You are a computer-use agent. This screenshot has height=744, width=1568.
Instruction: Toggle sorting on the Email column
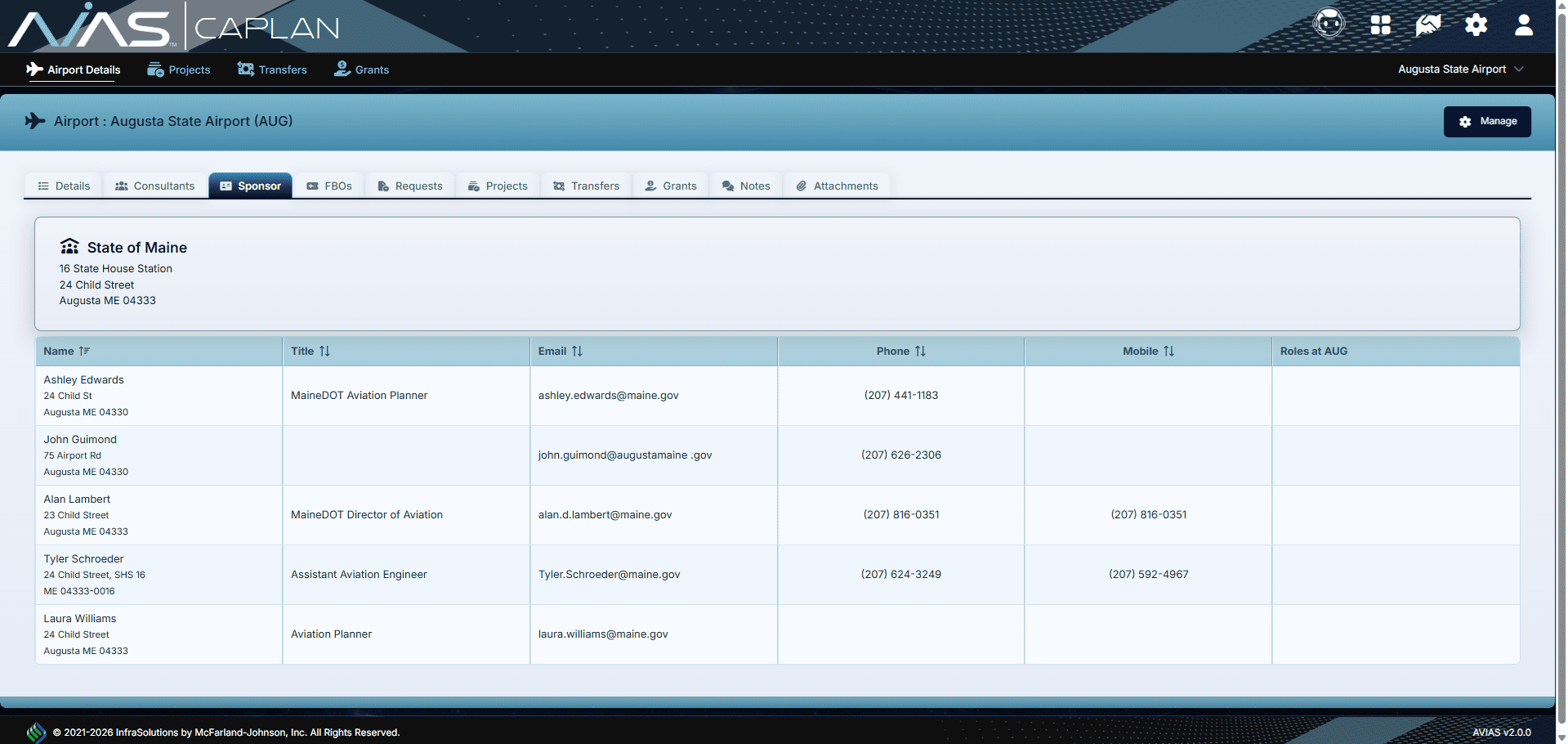pyautogui.click(x=577, y=351)
